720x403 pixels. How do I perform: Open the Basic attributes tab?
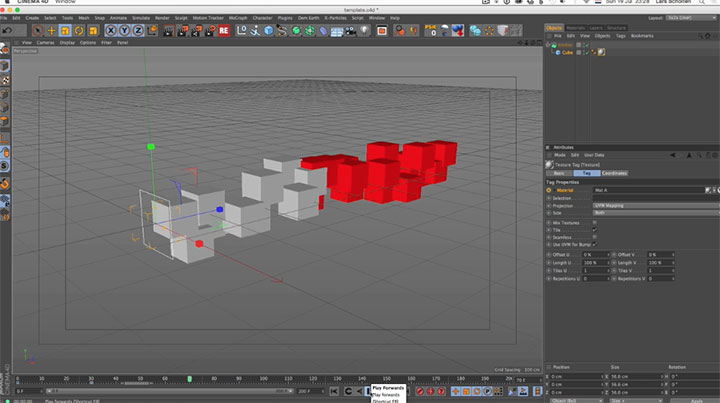click(x=559, y=173)
